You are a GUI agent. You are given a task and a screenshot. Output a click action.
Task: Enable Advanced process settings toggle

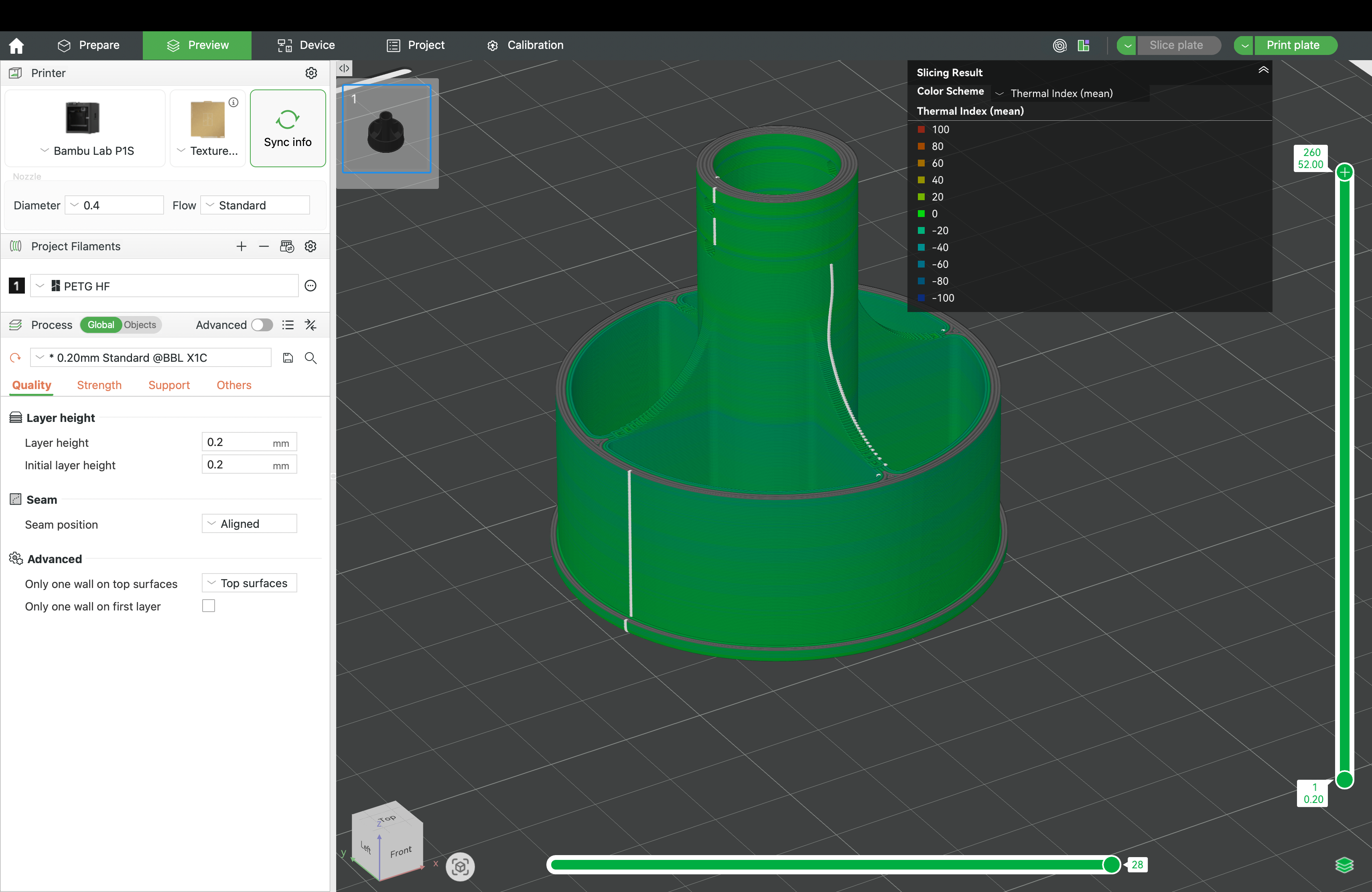(x=262, y=324)
